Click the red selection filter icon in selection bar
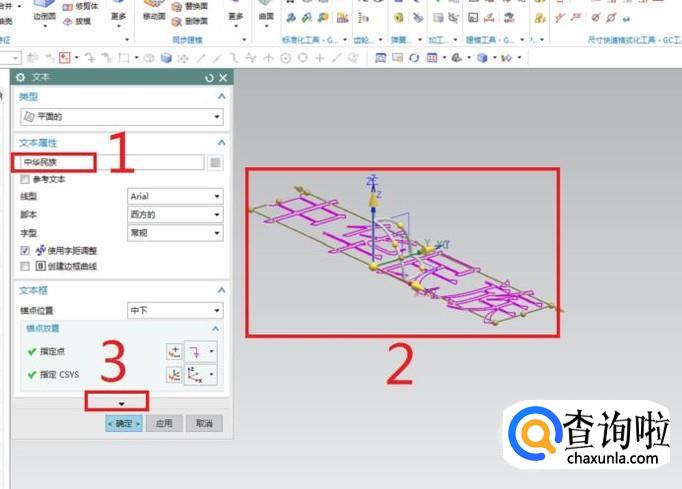Viewport: 682px width, 489px height. tap(65, 57)
